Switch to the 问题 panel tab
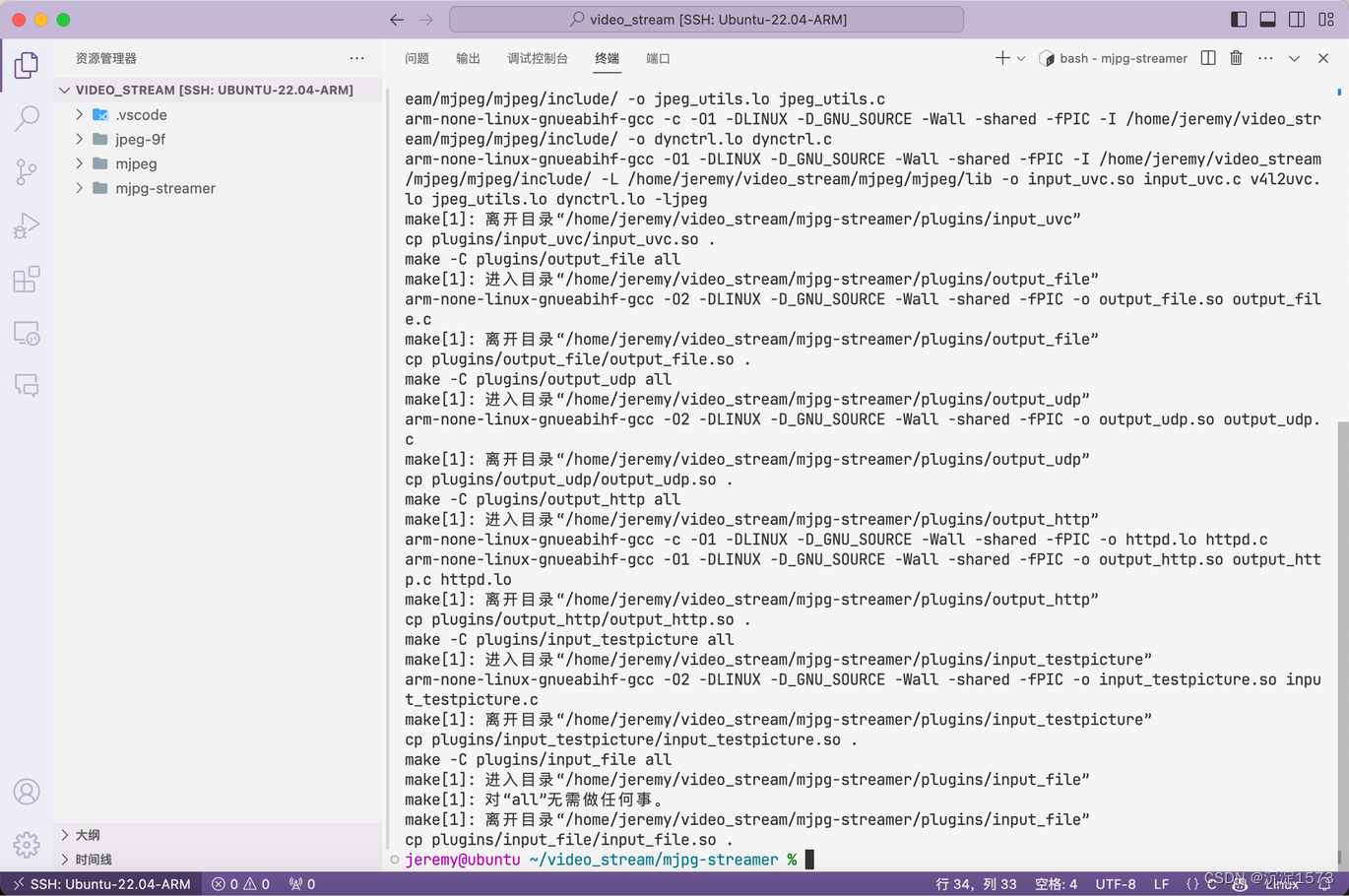The height and width of the screenshot is (896, 1349). point(417,58)
